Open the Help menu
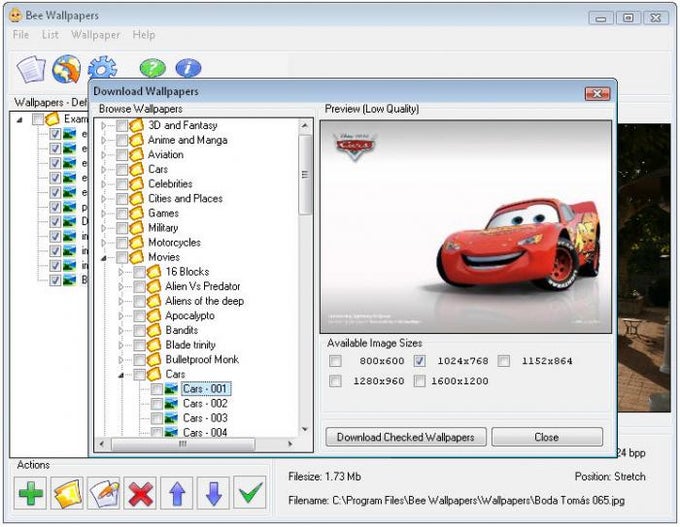 pos(144,35)
